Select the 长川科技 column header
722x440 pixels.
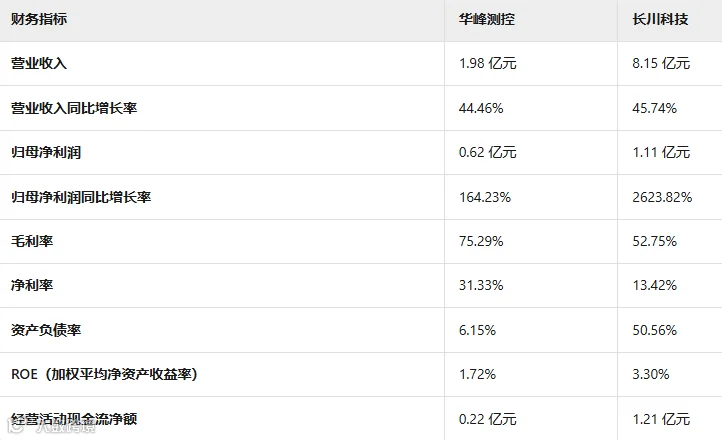(660, 19)
